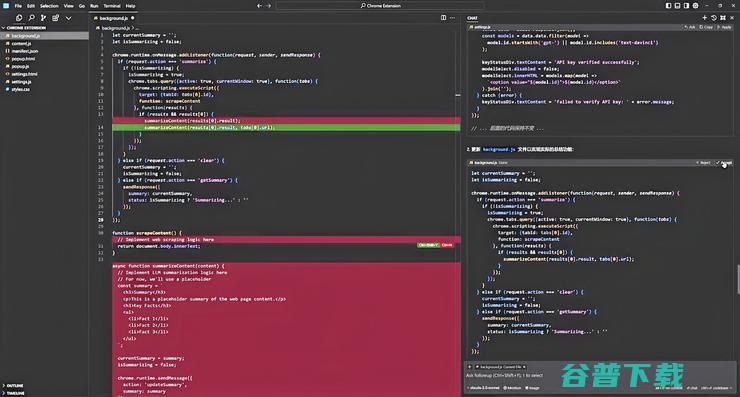Open the Extensions view icon
The height and width of the screenshot is (397, 740).
pos(56,18)
